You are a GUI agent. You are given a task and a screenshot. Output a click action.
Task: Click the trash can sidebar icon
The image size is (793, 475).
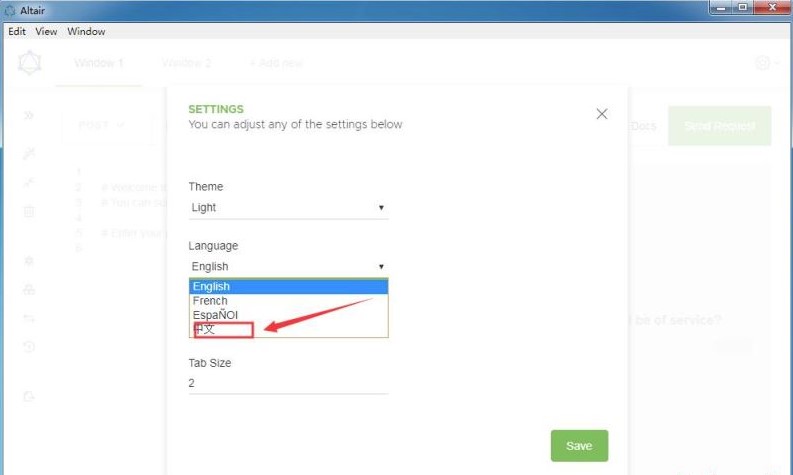[x=29, y=211]
